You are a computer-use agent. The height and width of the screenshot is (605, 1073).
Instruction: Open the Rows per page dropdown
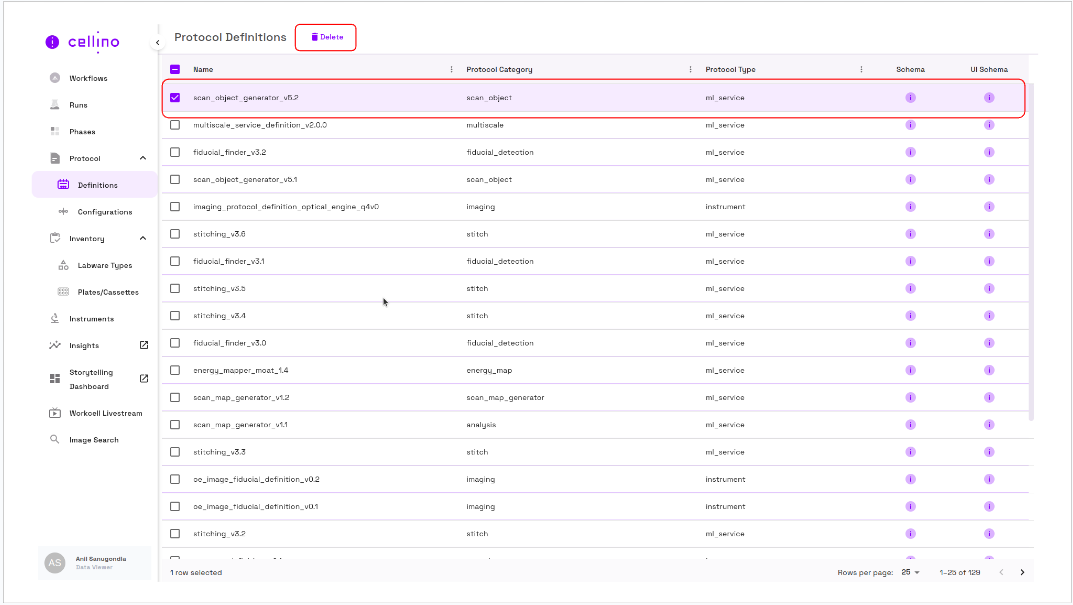[x=910, y=572]
